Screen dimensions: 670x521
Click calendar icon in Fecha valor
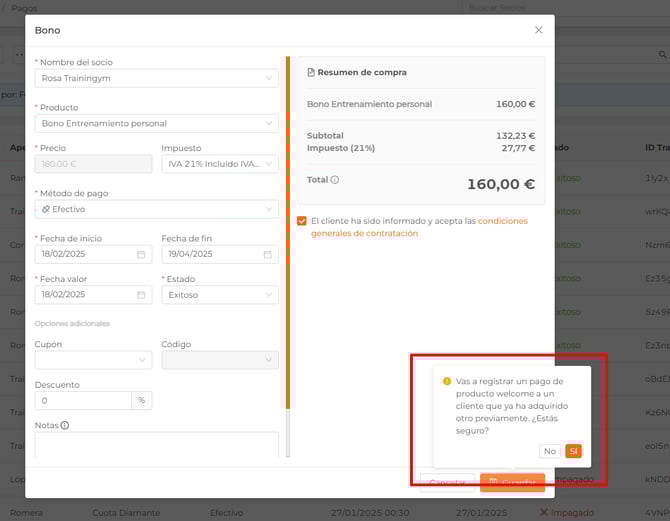[141, 295]
